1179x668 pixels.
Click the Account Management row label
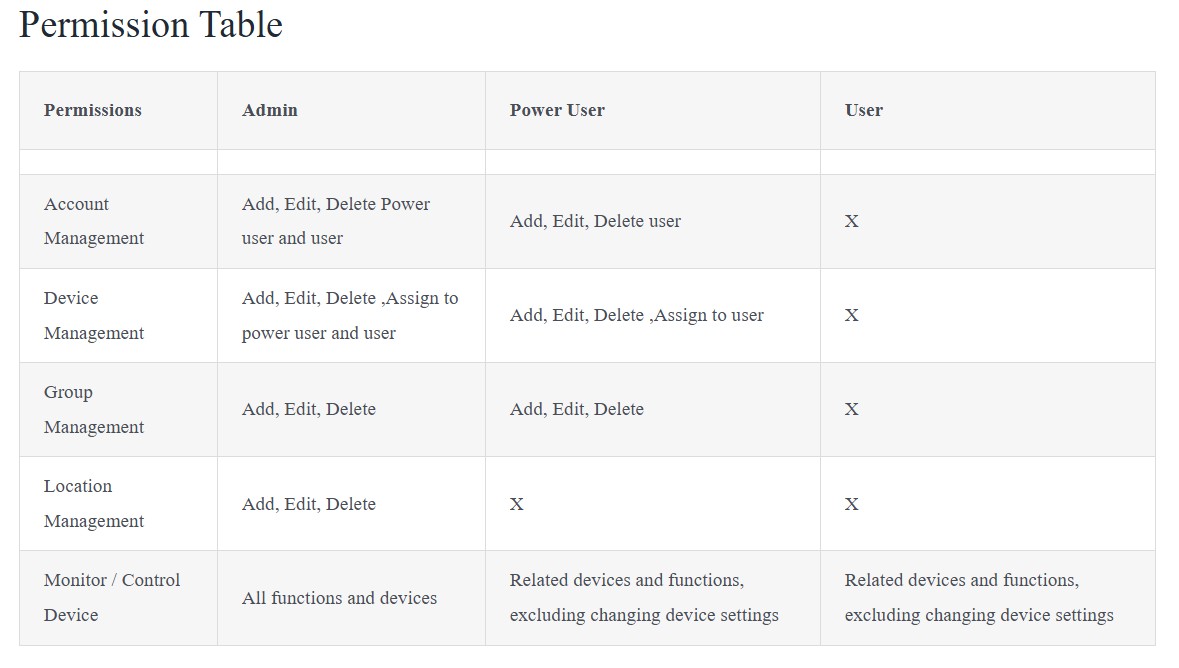click(93, 221)
